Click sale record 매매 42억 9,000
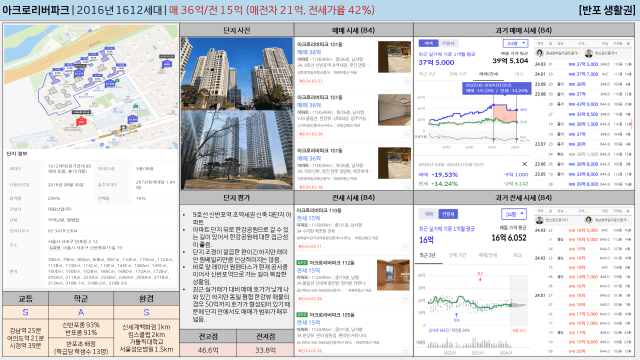 pyautogui.click(x=583, y=104)
